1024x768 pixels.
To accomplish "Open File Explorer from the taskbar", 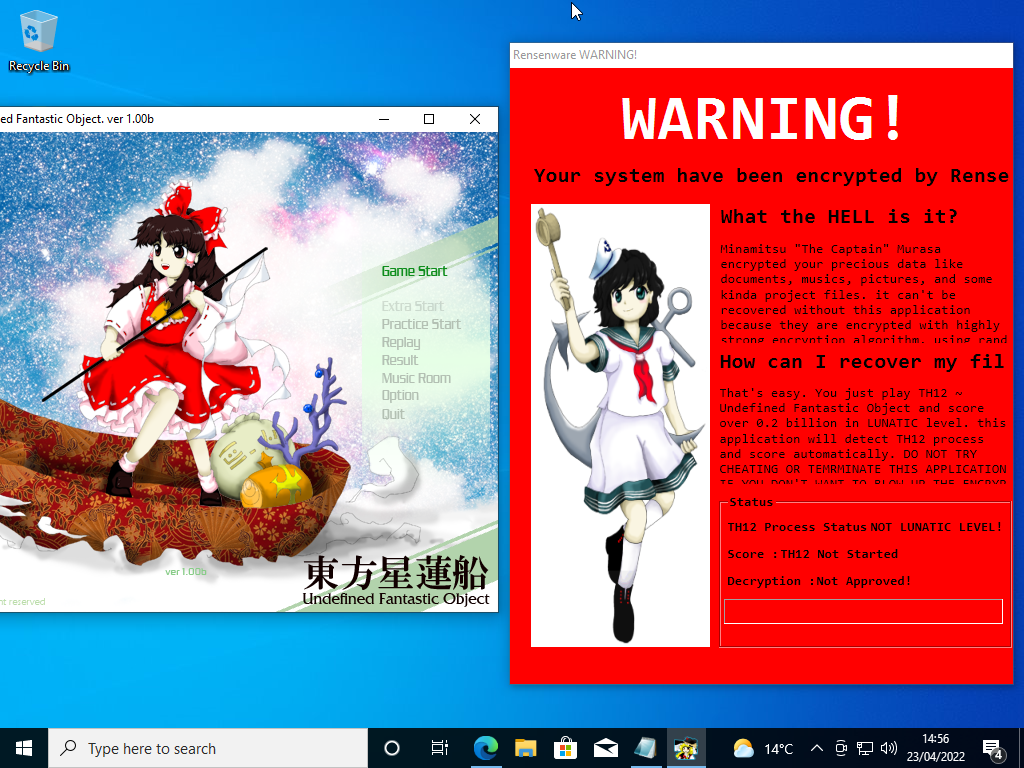I will tap(524, 747).
